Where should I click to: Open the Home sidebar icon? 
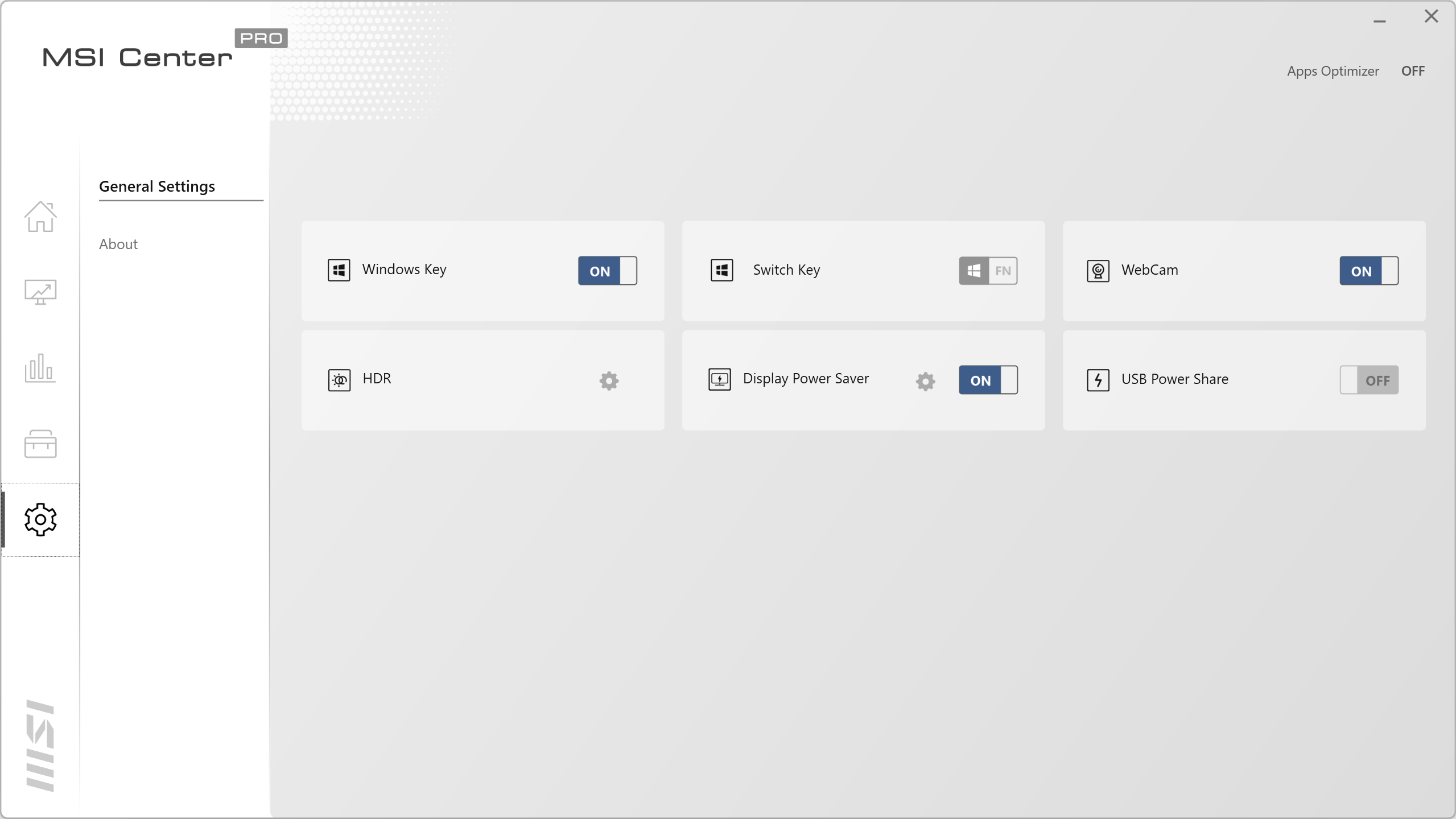pyautogui.click(x=40, y=217)
